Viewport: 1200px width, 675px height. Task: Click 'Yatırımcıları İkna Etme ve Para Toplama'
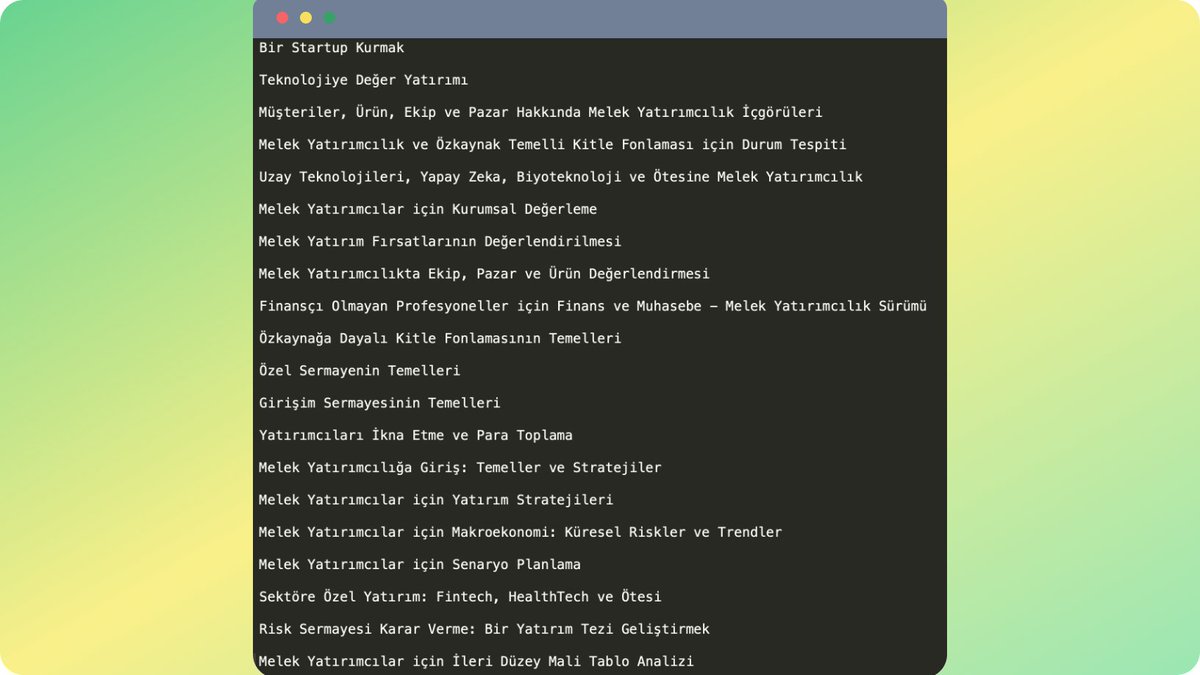[415, 435]
